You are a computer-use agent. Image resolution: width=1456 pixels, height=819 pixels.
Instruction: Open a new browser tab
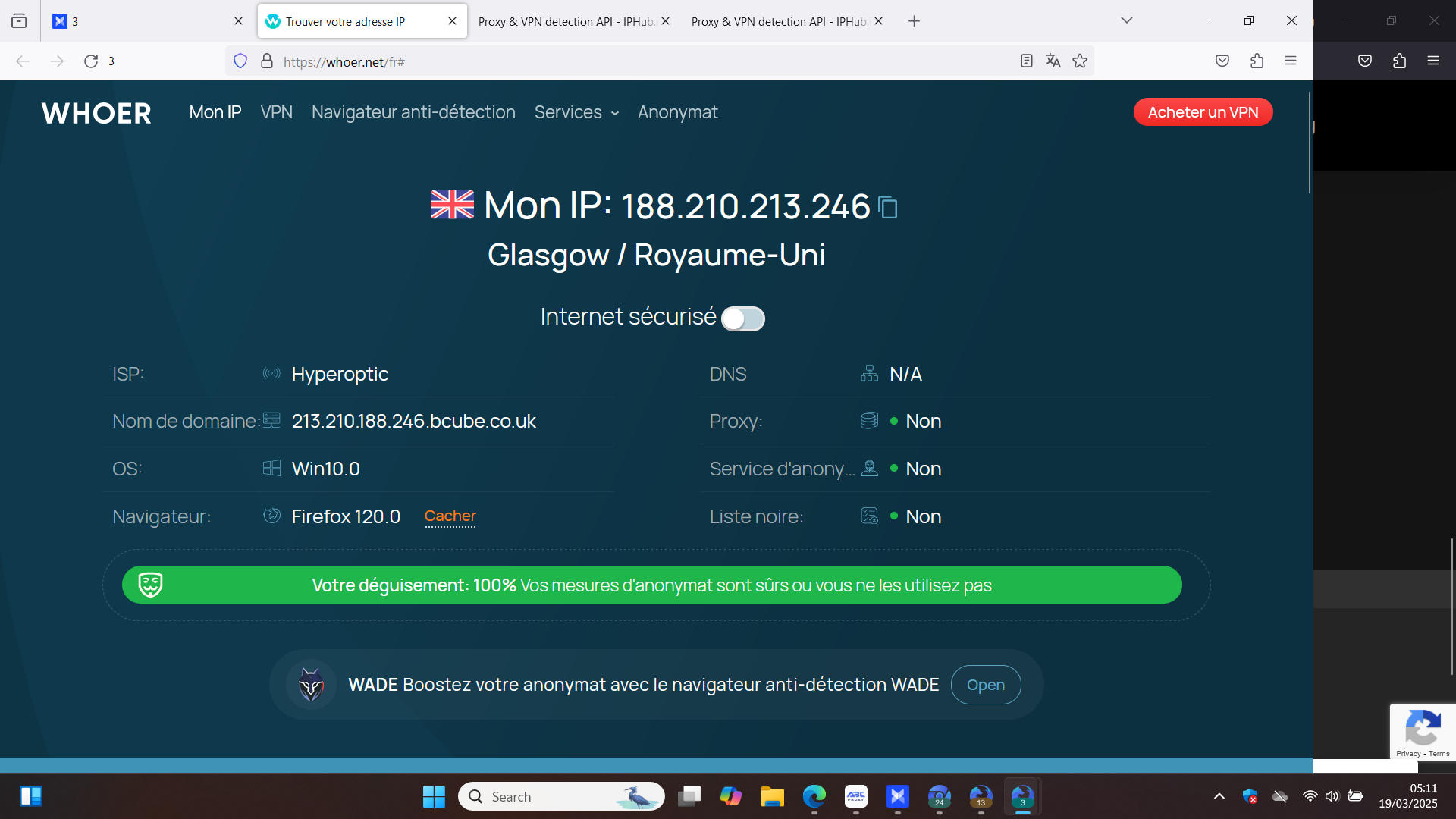pyautogui.click(x=914, y=21)
